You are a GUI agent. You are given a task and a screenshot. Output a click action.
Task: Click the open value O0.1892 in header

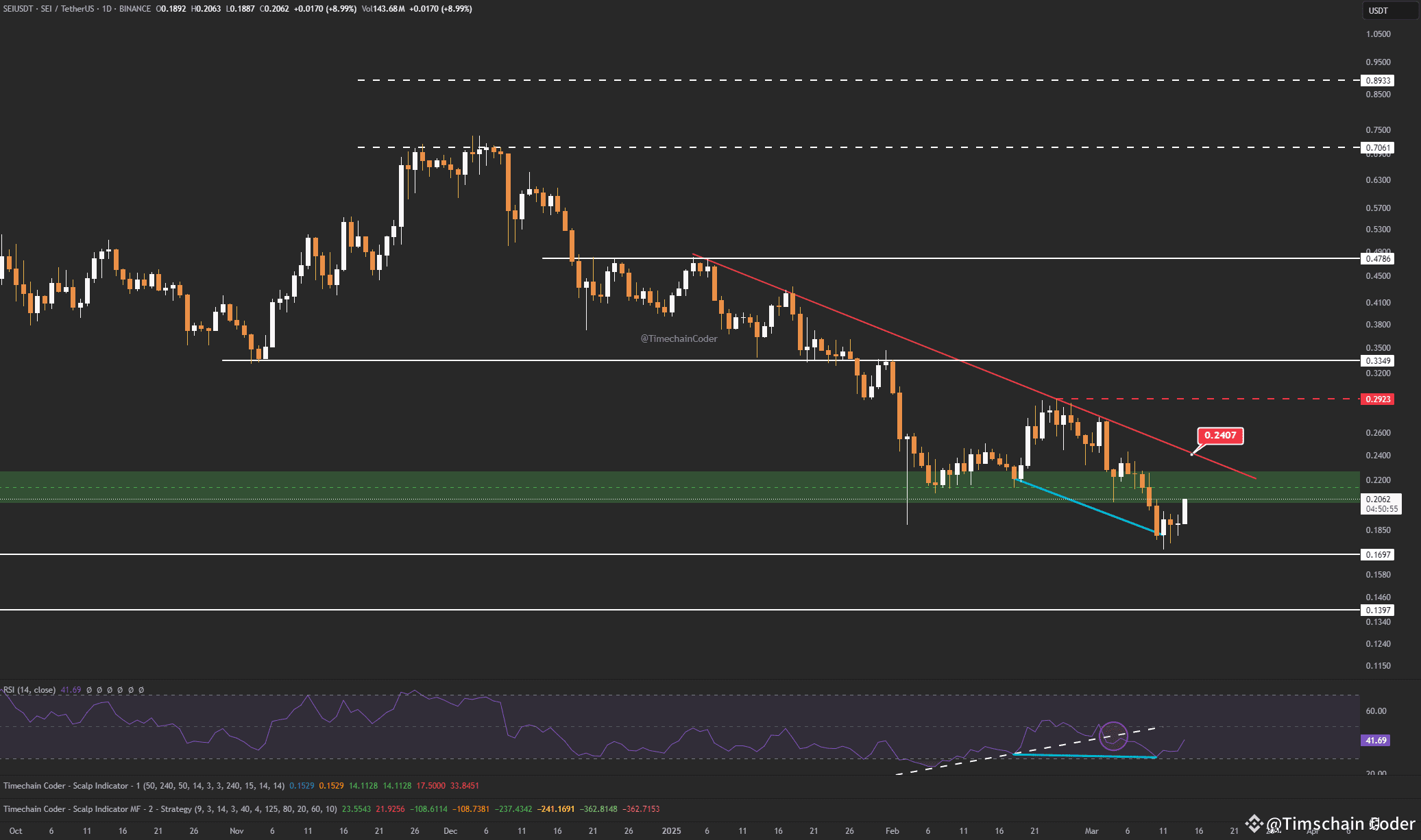171,9
